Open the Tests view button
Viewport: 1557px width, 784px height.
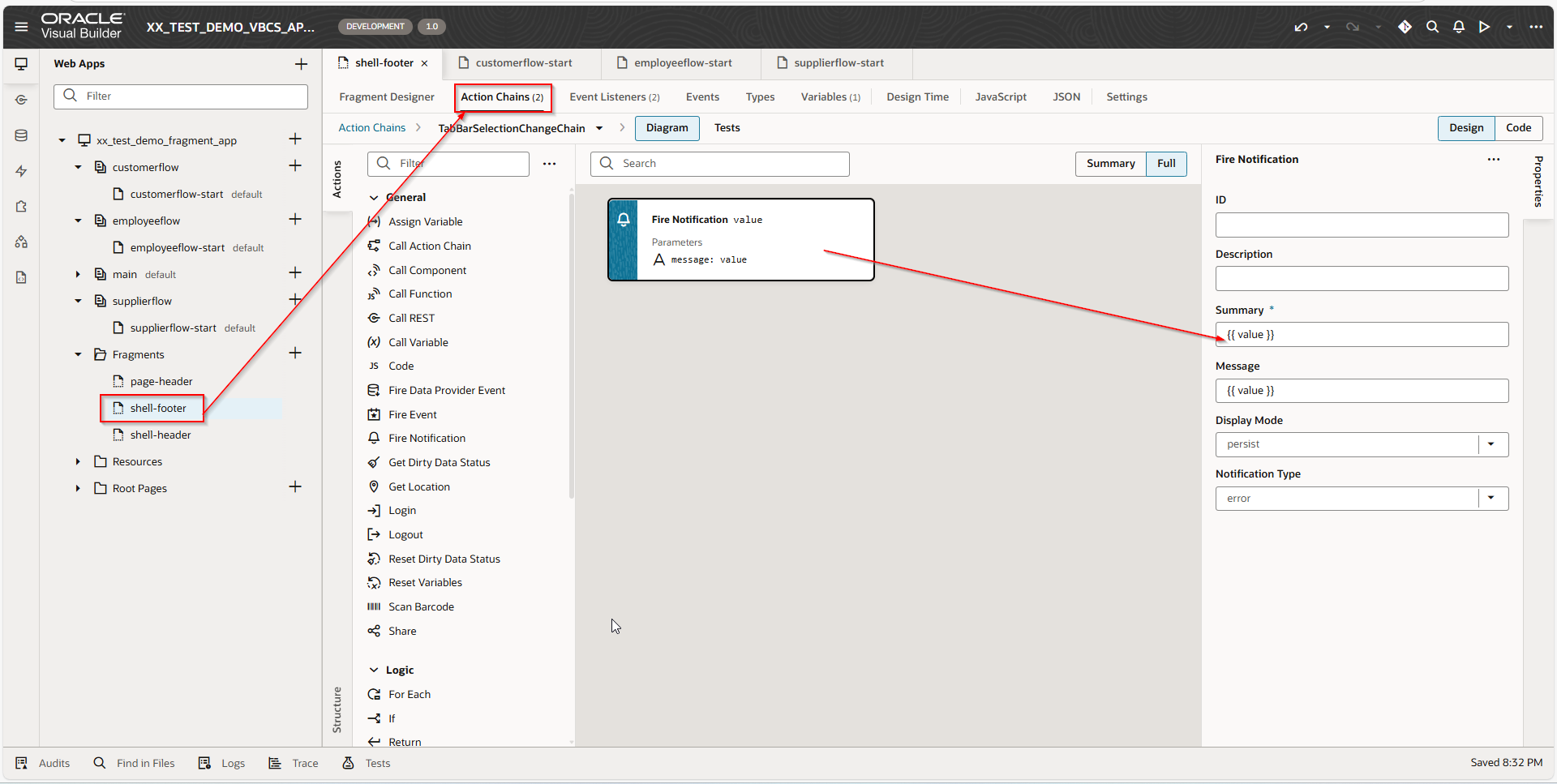(727, 128)
